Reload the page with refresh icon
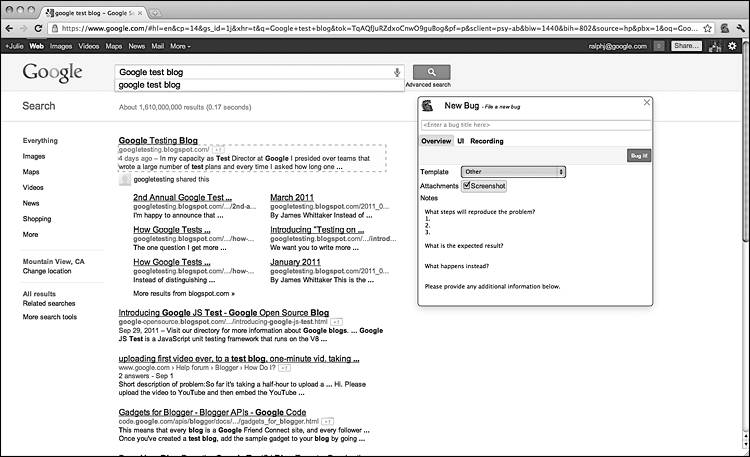 38,29
